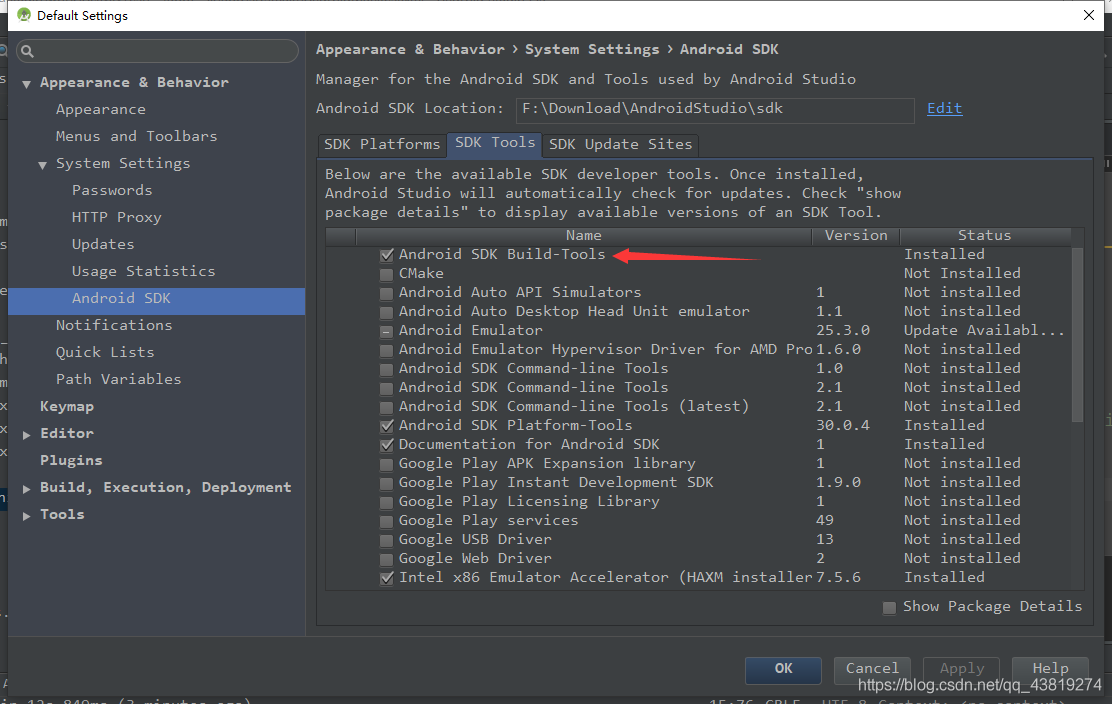Image resolution: width=1112 pixels, height=704 pixels.
Task: Tick Android Auto Desktop Head Unit emulator
Action: tap(387, 313)
